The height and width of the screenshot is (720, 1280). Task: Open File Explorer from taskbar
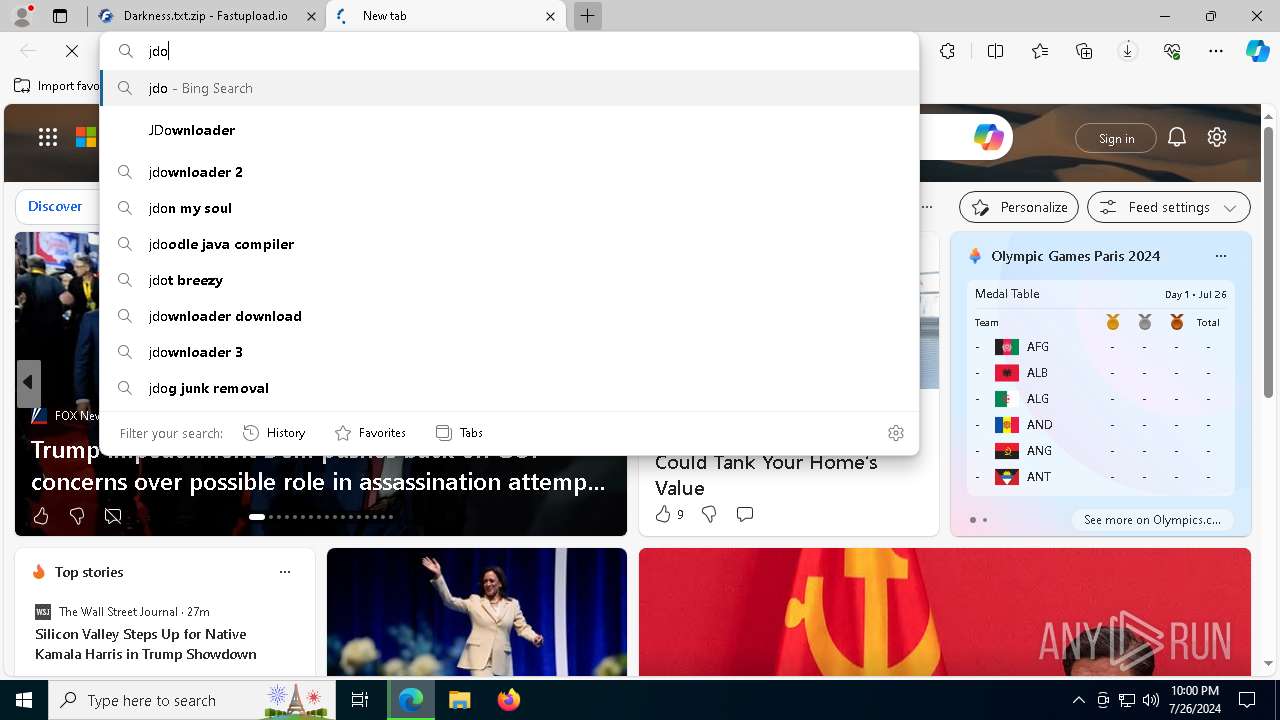pyautogui.click(x=459, y=700)
